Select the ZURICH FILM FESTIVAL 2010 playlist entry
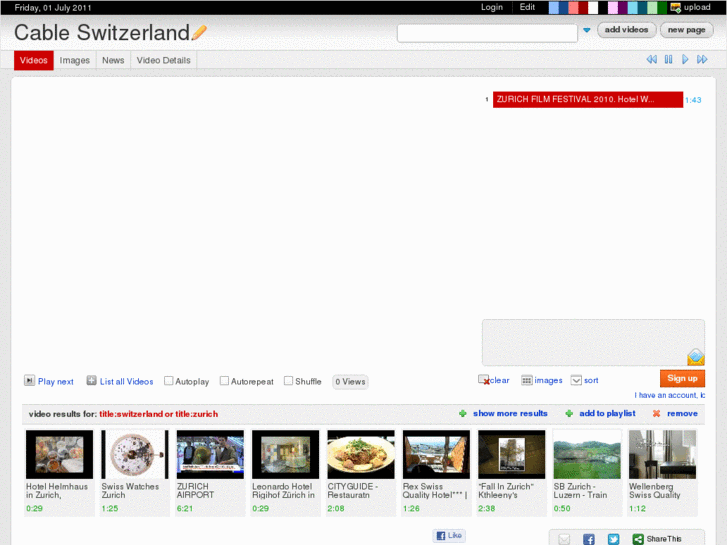The width and height of the screenshot is (727, 545). [x=587, y=99]
